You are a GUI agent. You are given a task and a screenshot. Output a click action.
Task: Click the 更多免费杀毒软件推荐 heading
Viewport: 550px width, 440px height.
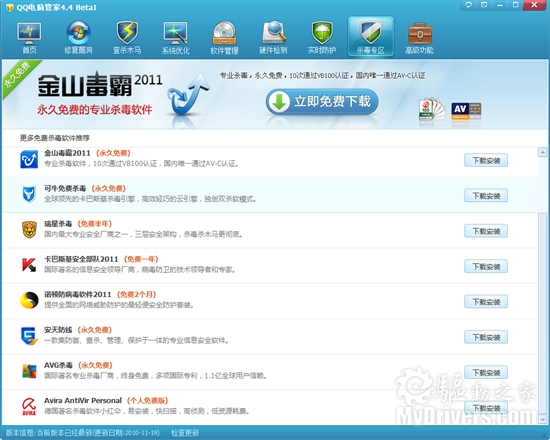(x=55, y=138)
